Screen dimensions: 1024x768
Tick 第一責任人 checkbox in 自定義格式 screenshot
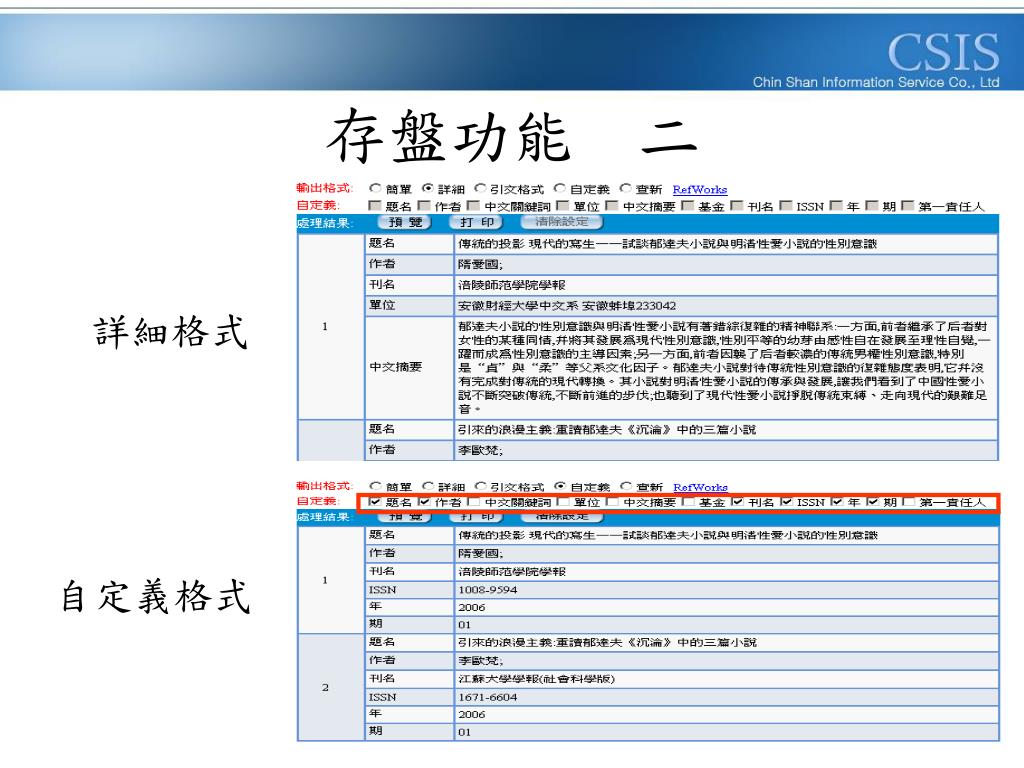point(908,502)
